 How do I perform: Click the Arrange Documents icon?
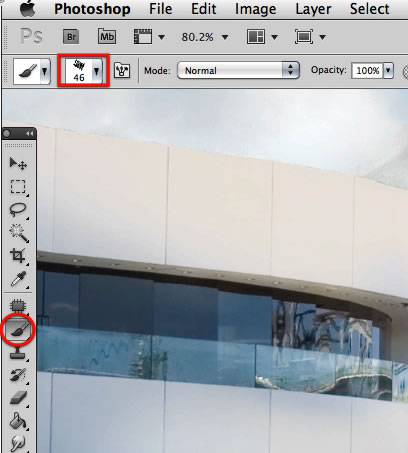pyautogui.click(x=256, y=36)
